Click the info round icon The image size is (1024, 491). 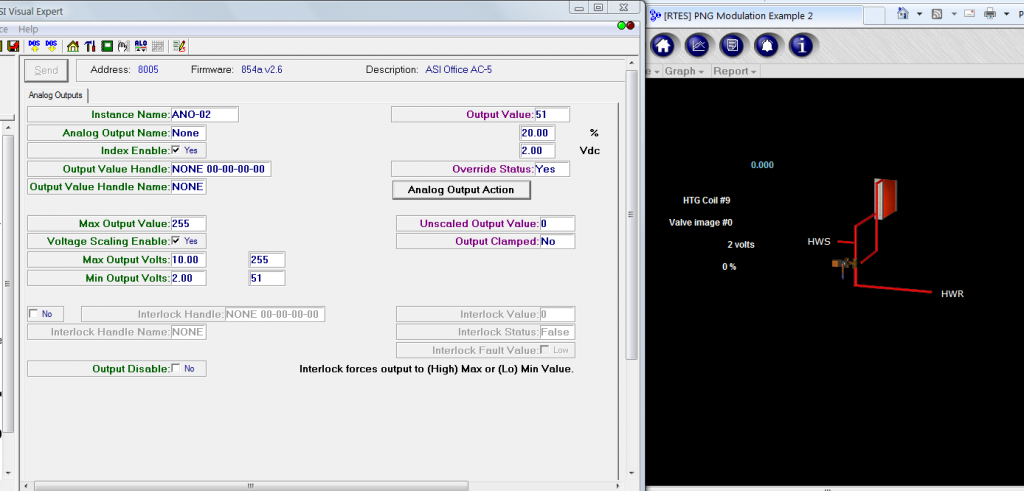pyautogui.click(x=801, y=45)
